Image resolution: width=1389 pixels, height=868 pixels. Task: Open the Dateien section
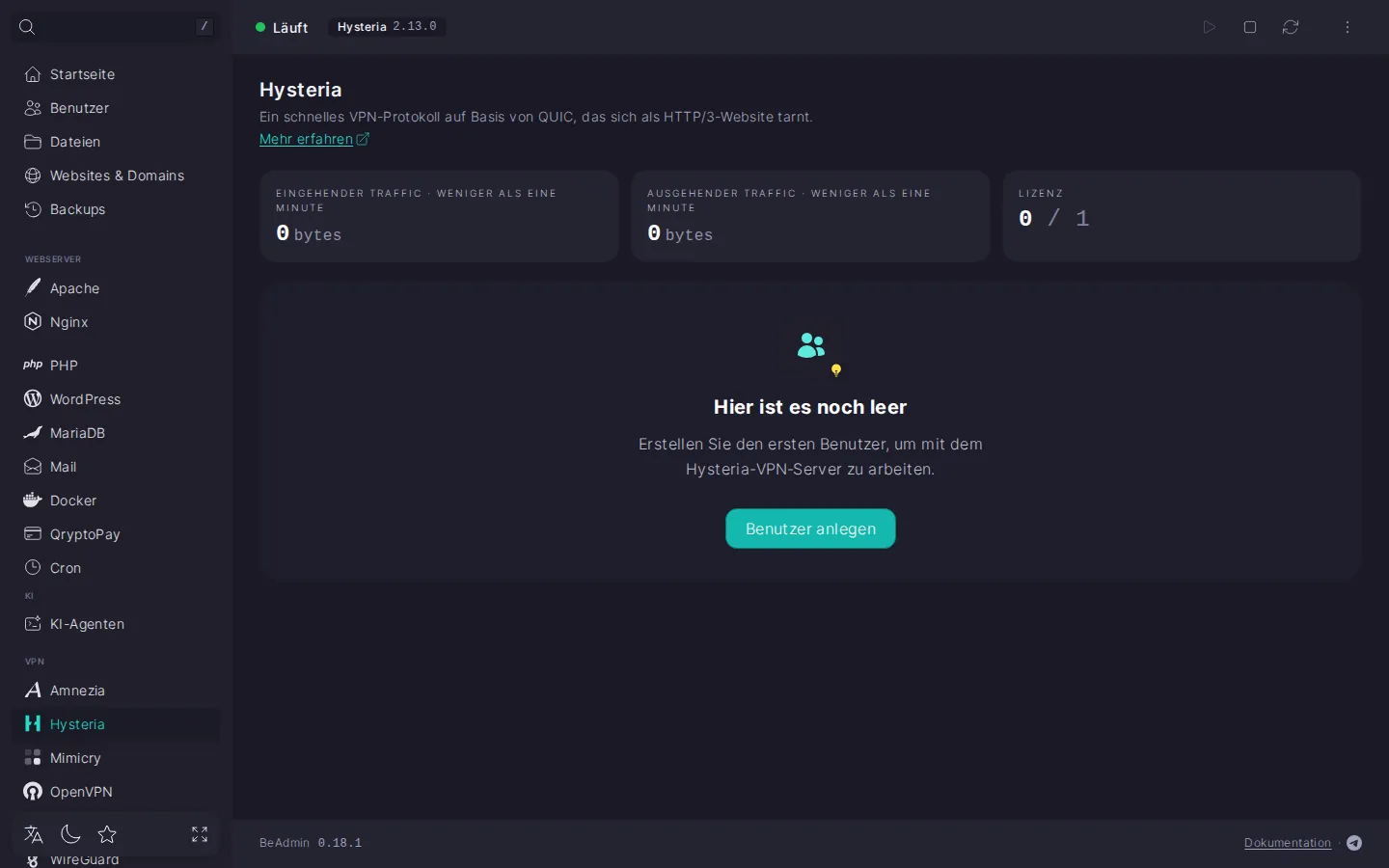click(116, 142)
